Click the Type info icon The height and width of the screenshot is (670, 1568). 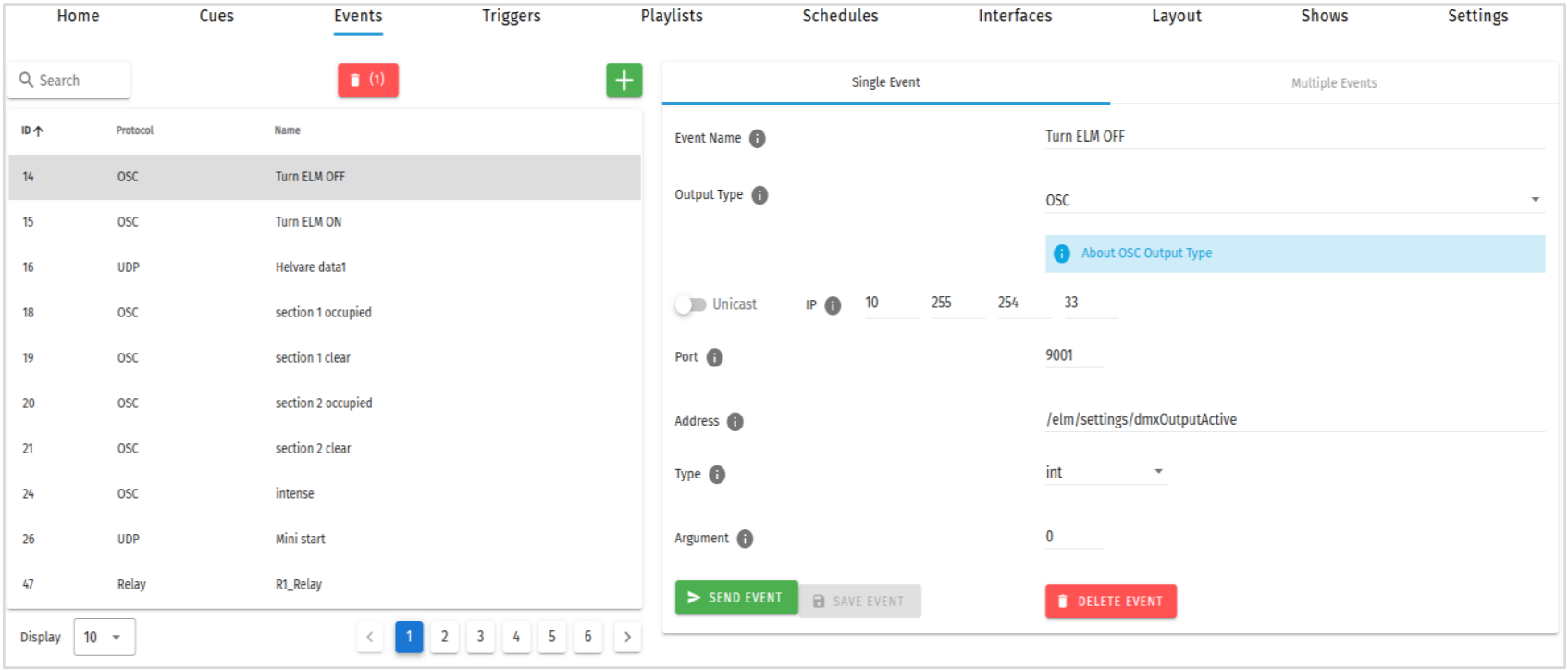click(x=717, y=475)
